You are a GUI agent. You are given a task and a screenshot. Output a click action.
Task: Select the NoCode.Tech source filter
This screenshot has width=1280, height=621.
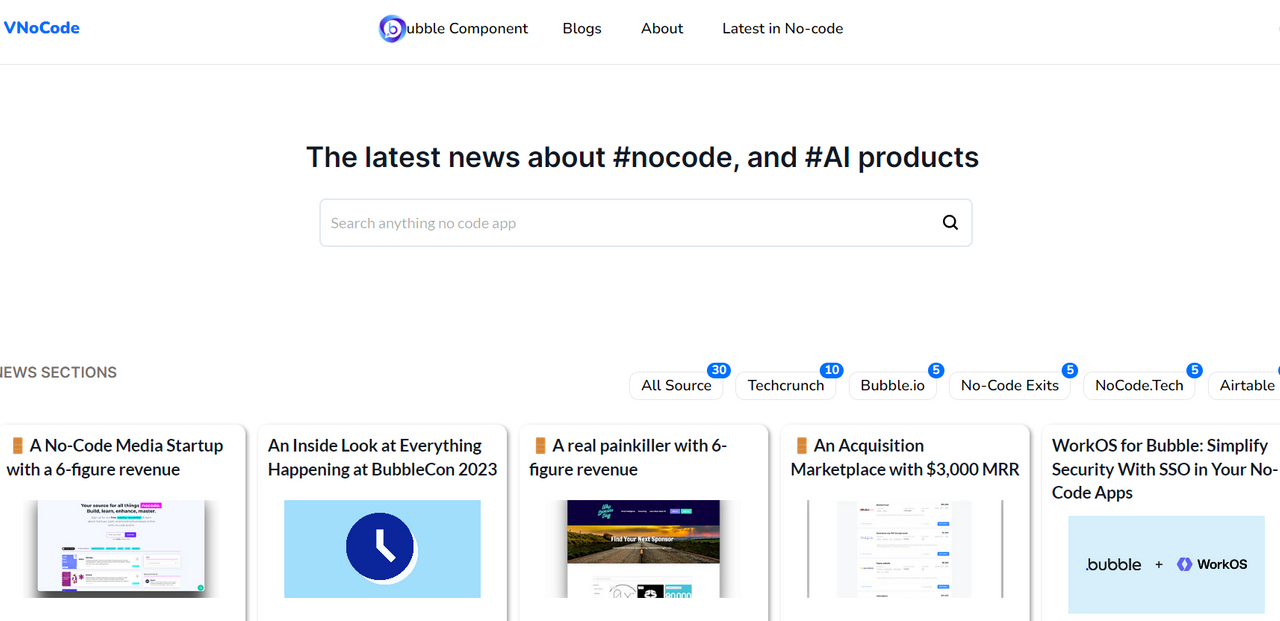tap(1139, 385)
